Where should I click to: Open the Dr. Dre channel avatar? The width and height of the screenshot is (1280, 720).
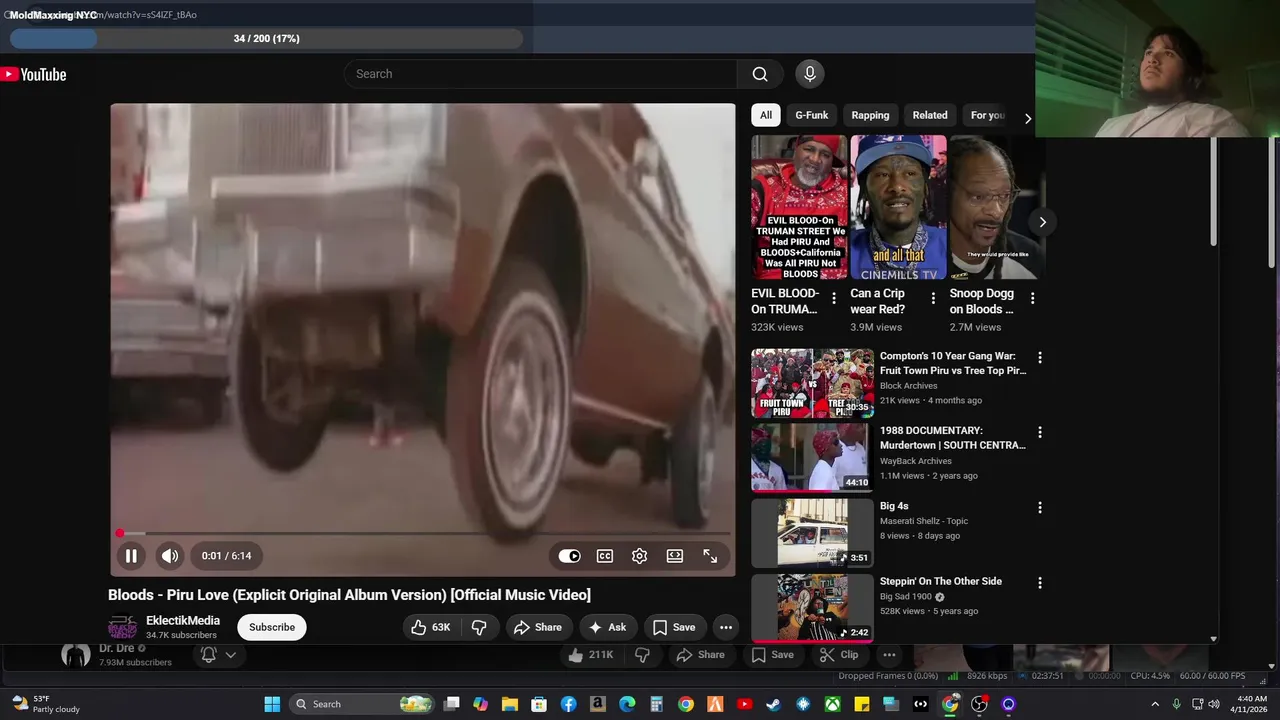[x=76, y=655]
